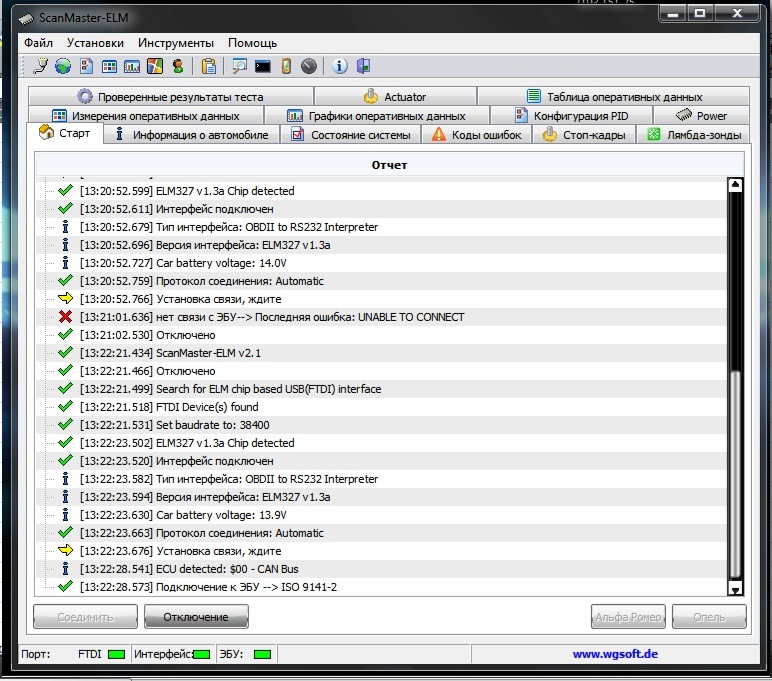Click the checklist document toolbar icon
The image size is (772, 681).
point(86,66)
